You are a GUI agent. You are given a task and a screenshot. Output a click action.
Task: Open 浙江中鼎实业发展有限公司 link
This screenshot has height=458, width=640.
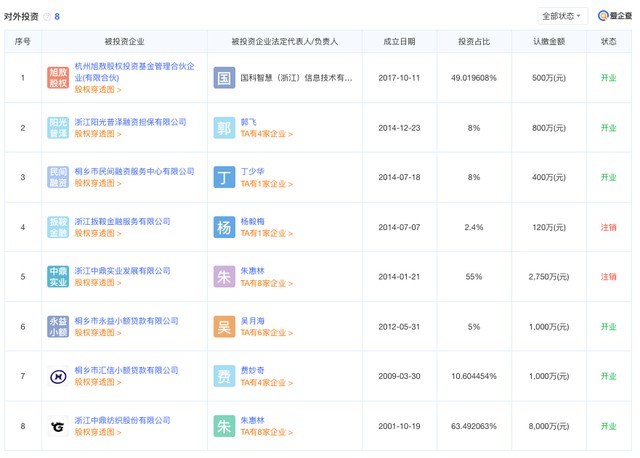coord(122,271)
